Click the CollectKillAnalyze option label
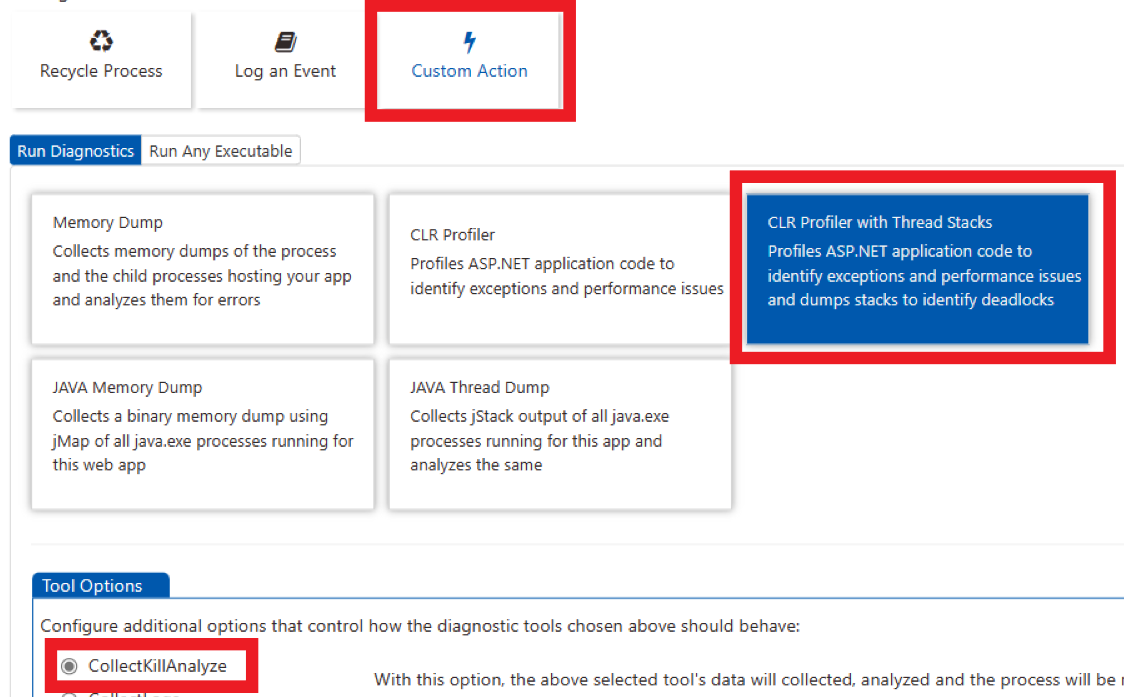This screenshot has height=697, width=1124. point(157,666)
